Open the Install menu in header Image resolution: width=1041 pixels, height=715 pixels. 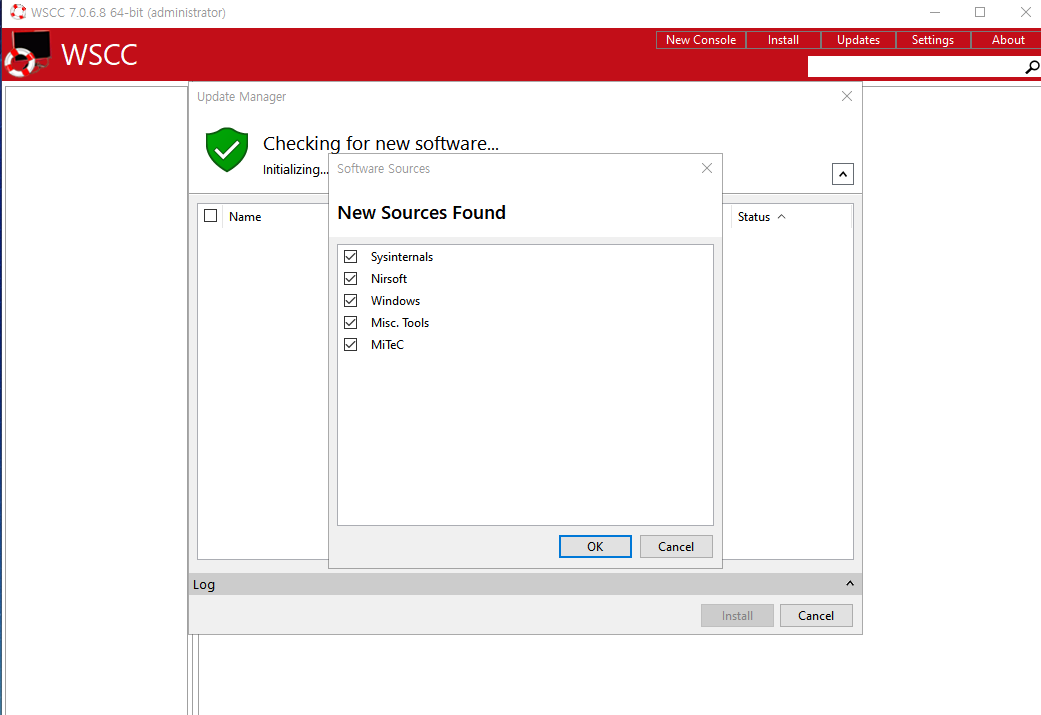(x=783, y=40)
